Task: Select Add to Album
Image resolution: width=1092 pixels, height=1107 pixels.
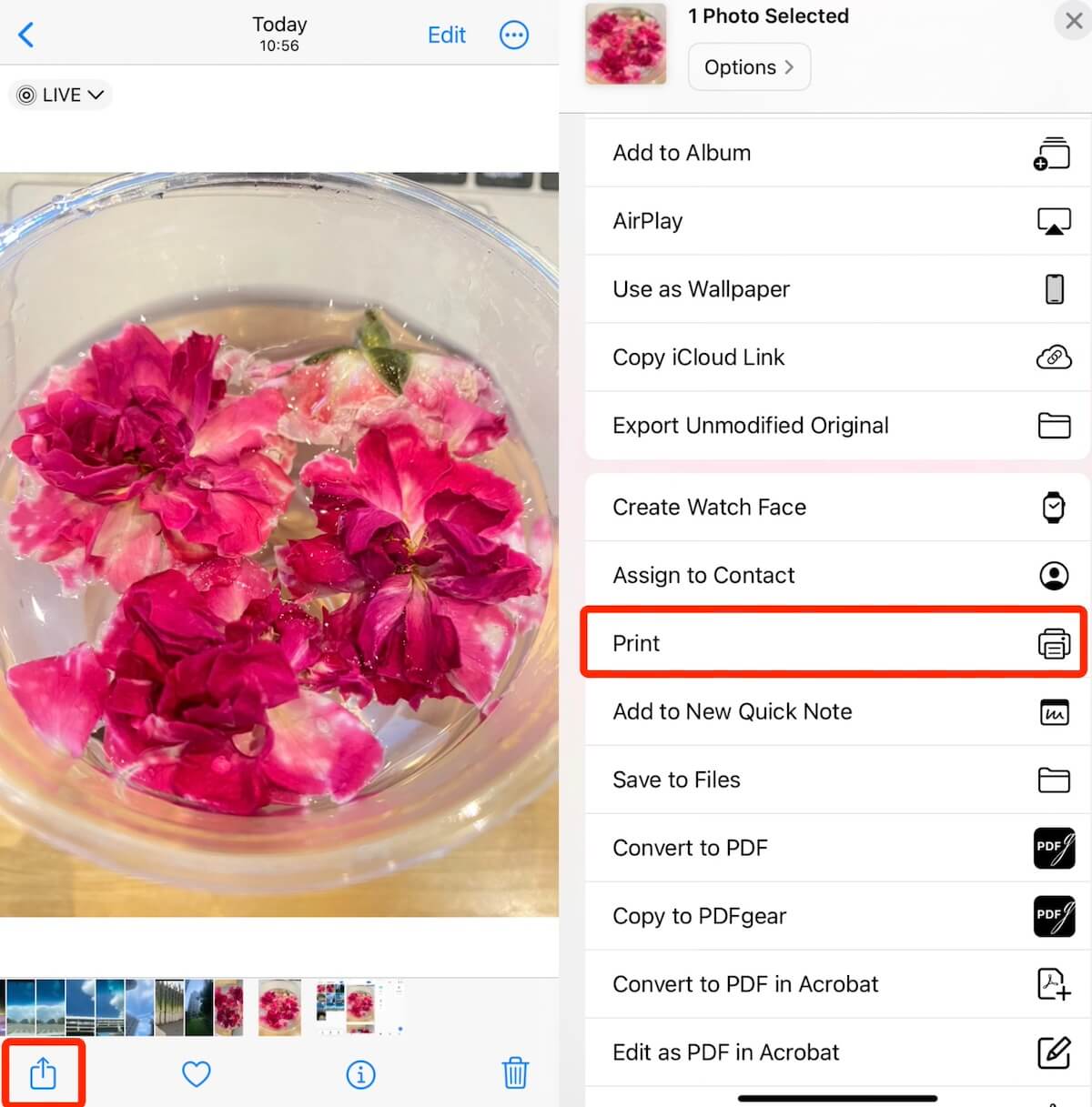Action: point(837,153)
